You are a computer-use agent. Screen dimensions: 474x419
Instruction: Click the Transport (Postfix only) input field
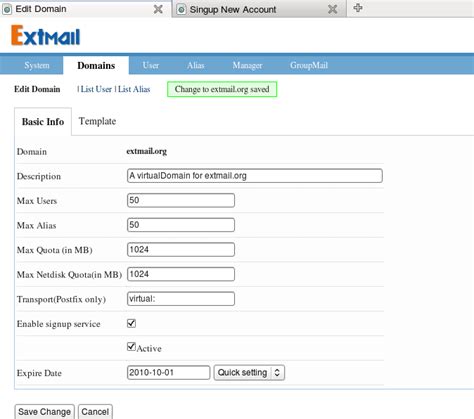click(181, 299)
